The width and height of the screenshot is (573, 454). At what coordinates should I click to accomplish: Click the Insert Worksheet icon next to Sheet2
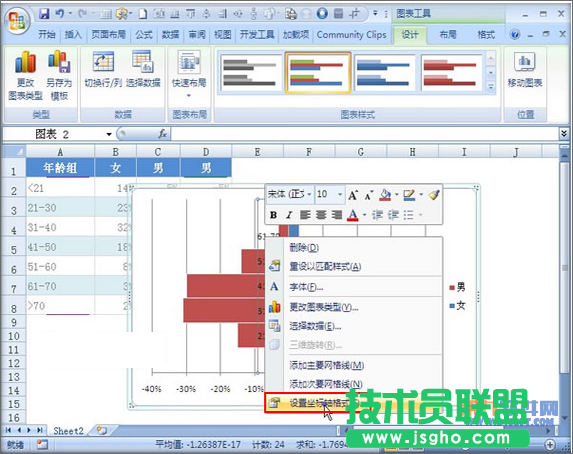coord(102,431)
